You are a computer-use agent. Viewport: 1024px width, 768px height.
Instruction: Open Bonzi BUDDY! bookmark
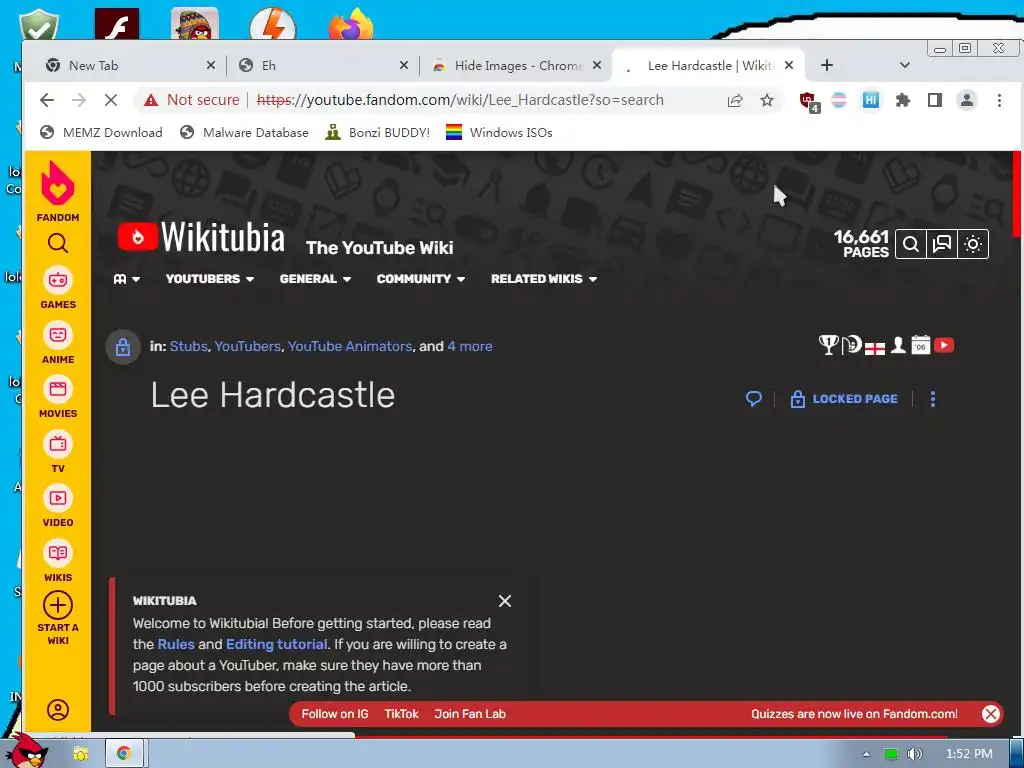pyautogui.click(x=378, y=133)
